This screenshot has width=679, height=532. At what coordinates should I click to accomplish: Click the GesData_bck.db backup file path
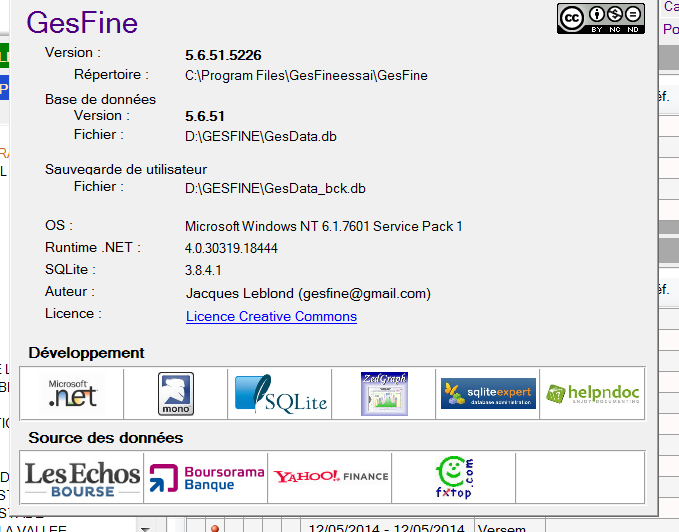pos(275,188)
